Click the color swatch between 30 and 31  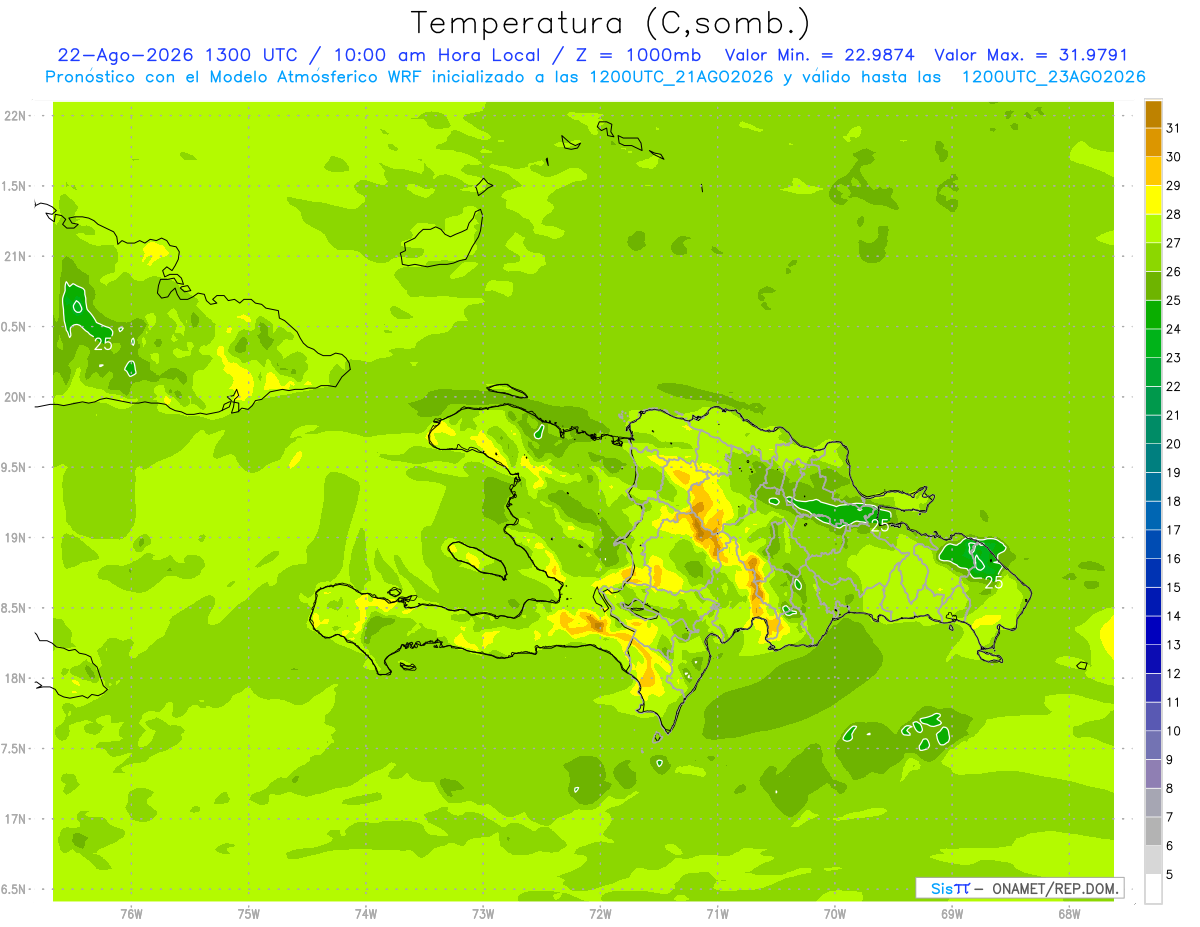[x=1153, y=142]
